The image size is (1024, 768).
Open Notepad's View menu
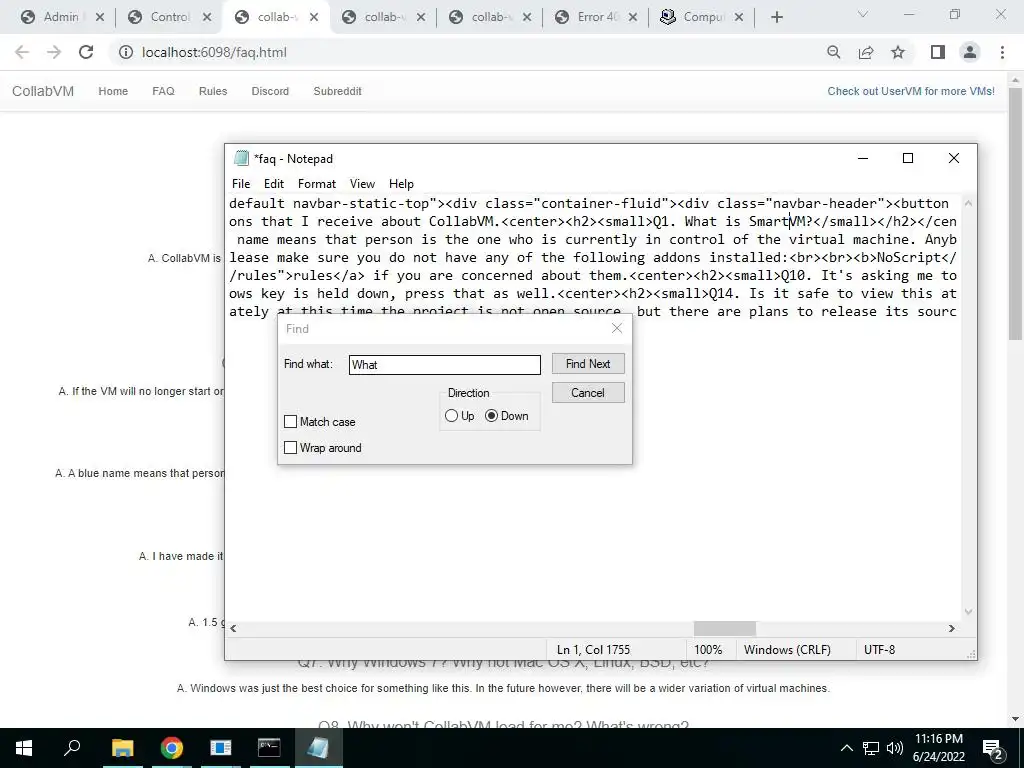tap(362, 184)
